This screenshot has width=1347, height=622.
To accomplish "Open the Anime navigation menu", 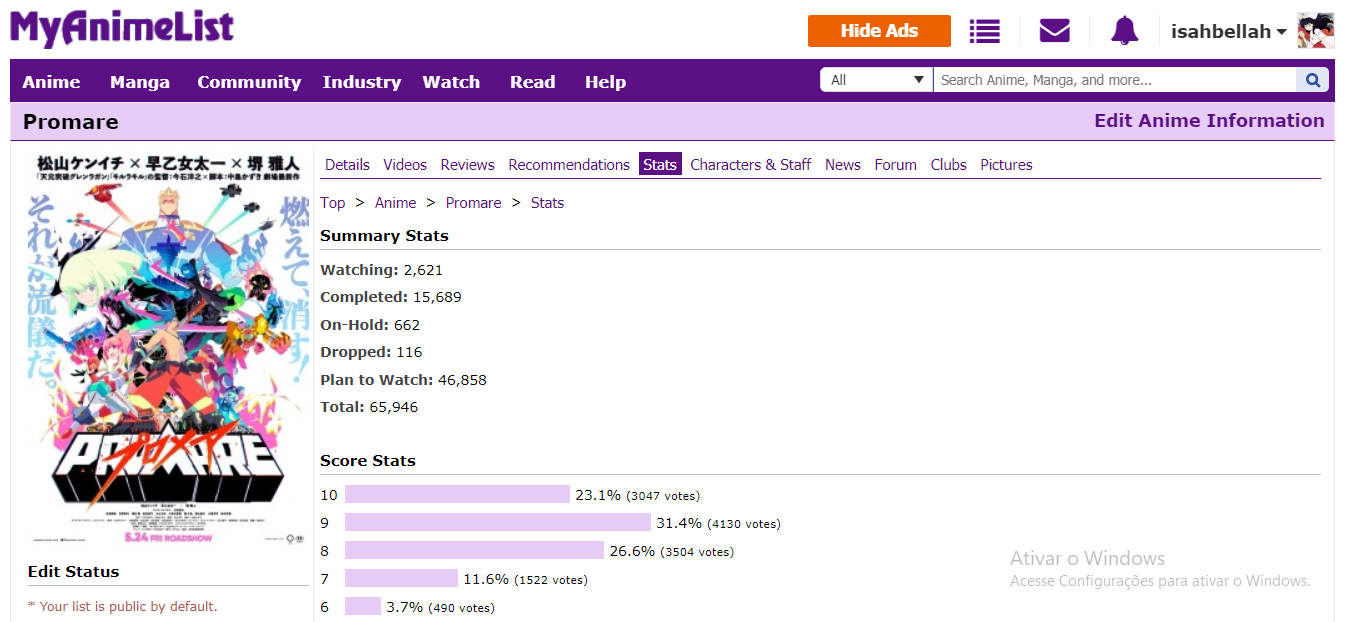I will 51,82.
